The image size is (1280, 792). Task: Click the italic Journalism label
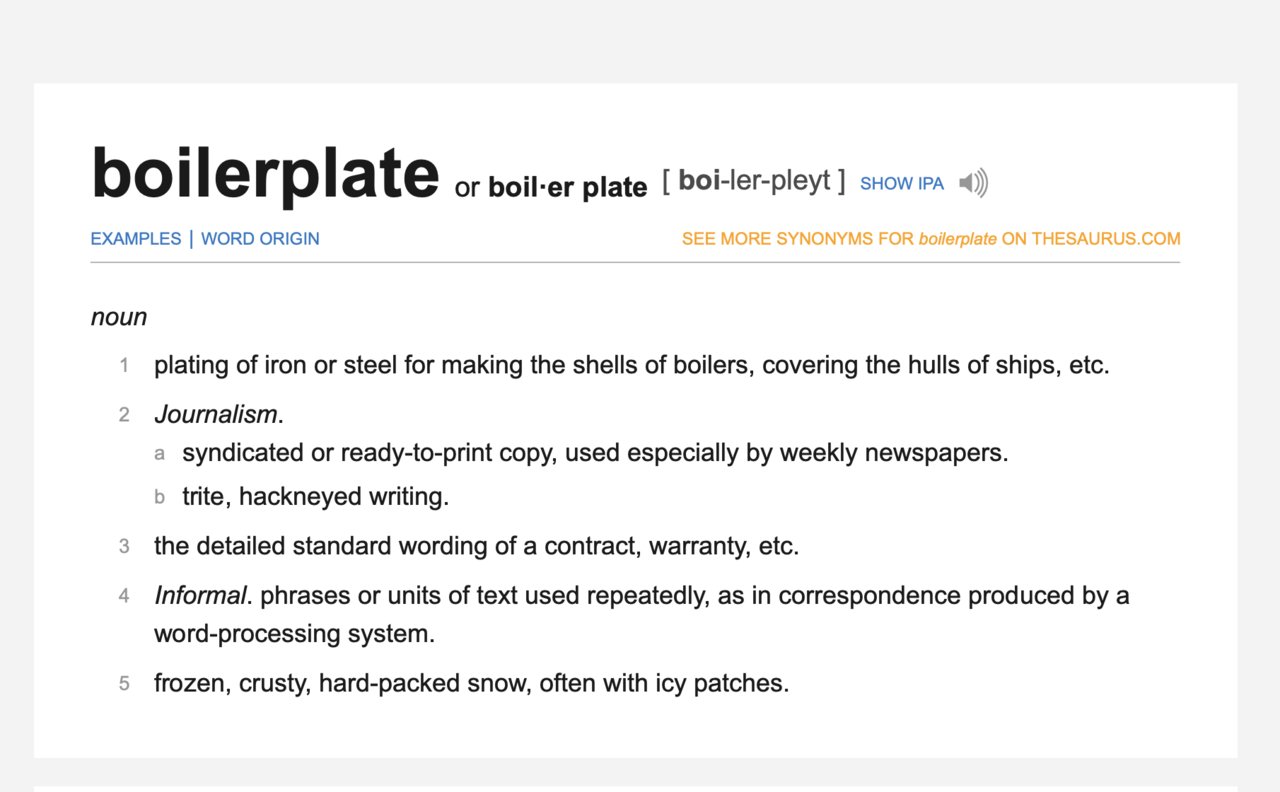[x=216, y=414]
